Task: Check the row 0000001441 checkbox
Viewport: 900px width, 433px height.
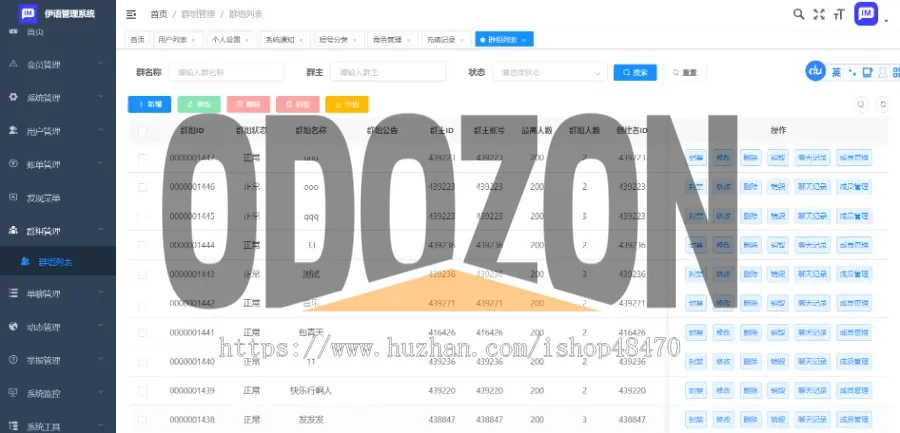Action: (x=142, y=333)
